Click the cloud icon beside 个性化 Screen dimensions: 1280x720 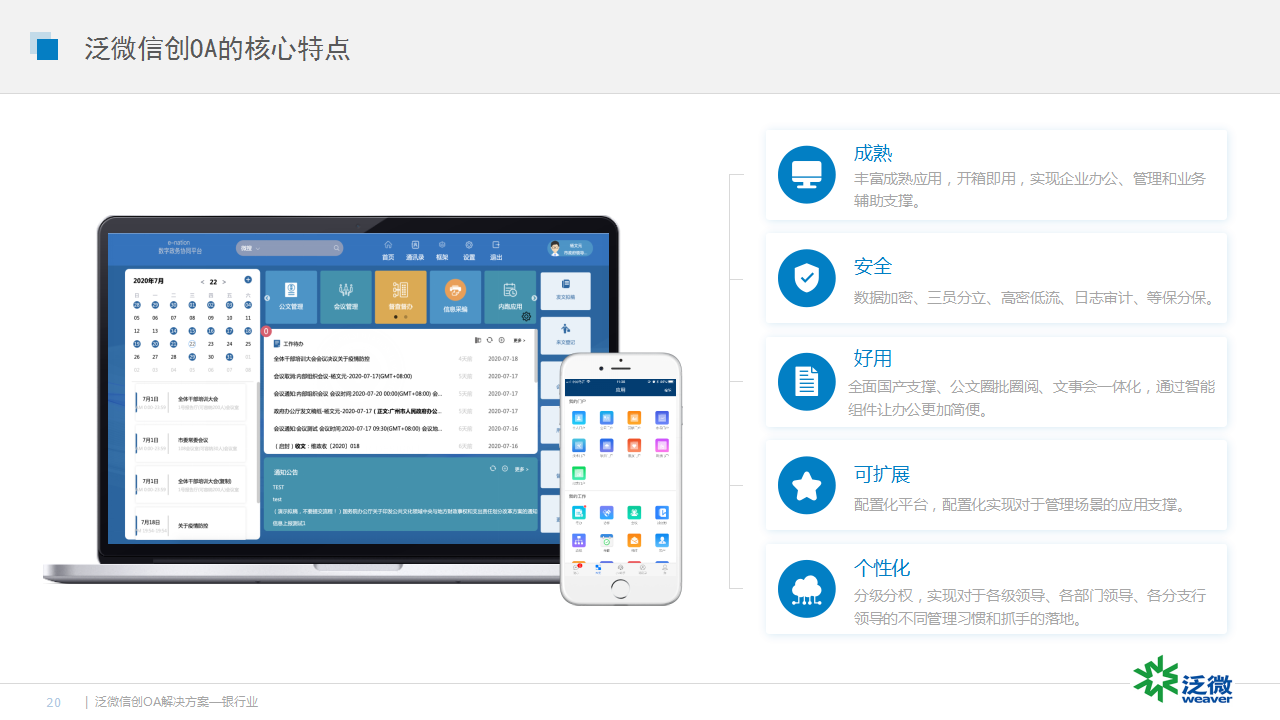pyautogui.click(x=806, y=589)
